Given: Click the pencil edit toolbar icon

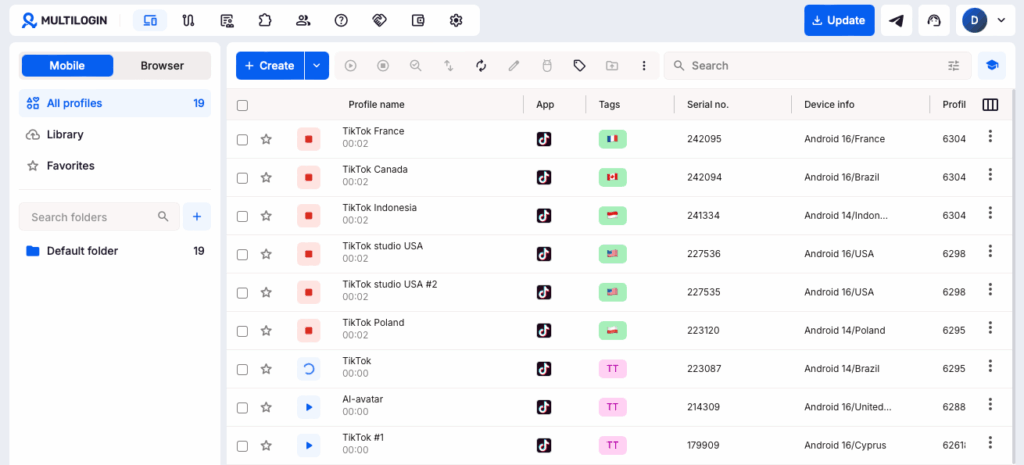Looking at the screenshot, I should click(x=514, y=65).
